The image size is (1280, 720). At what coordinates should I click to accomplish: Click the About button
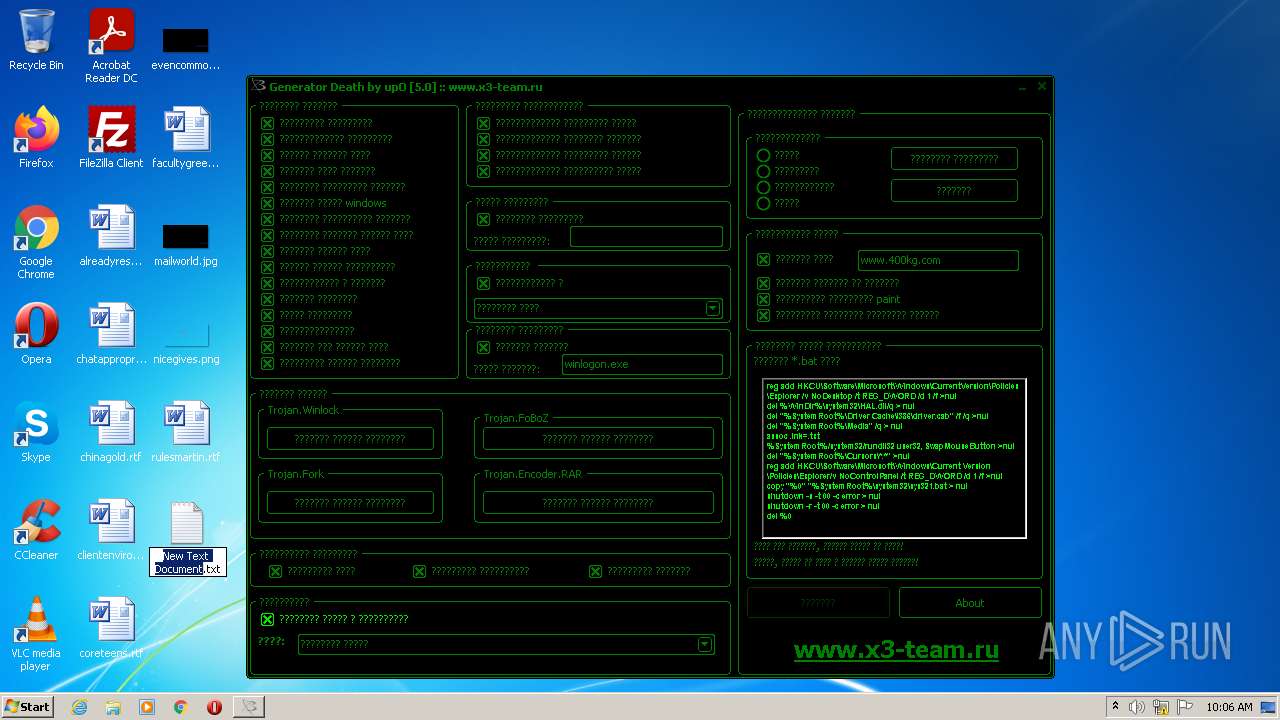pyautogui.click(x=970, y=603)
